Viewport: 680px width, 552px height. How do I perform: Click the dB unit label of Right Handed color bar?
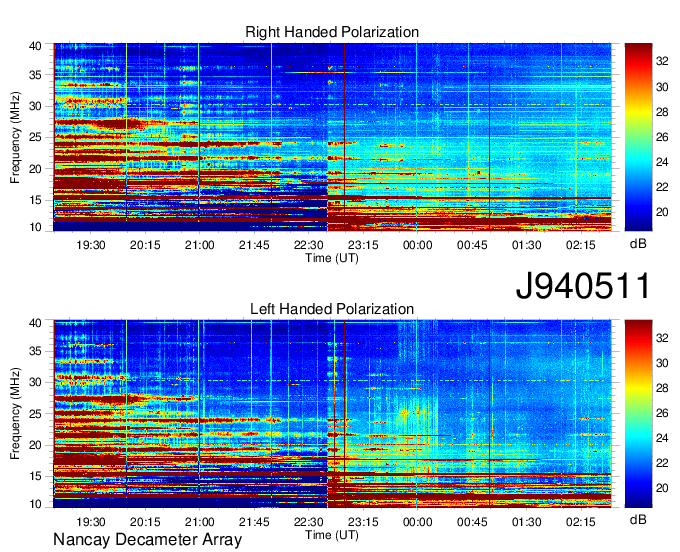click(638, 244)
